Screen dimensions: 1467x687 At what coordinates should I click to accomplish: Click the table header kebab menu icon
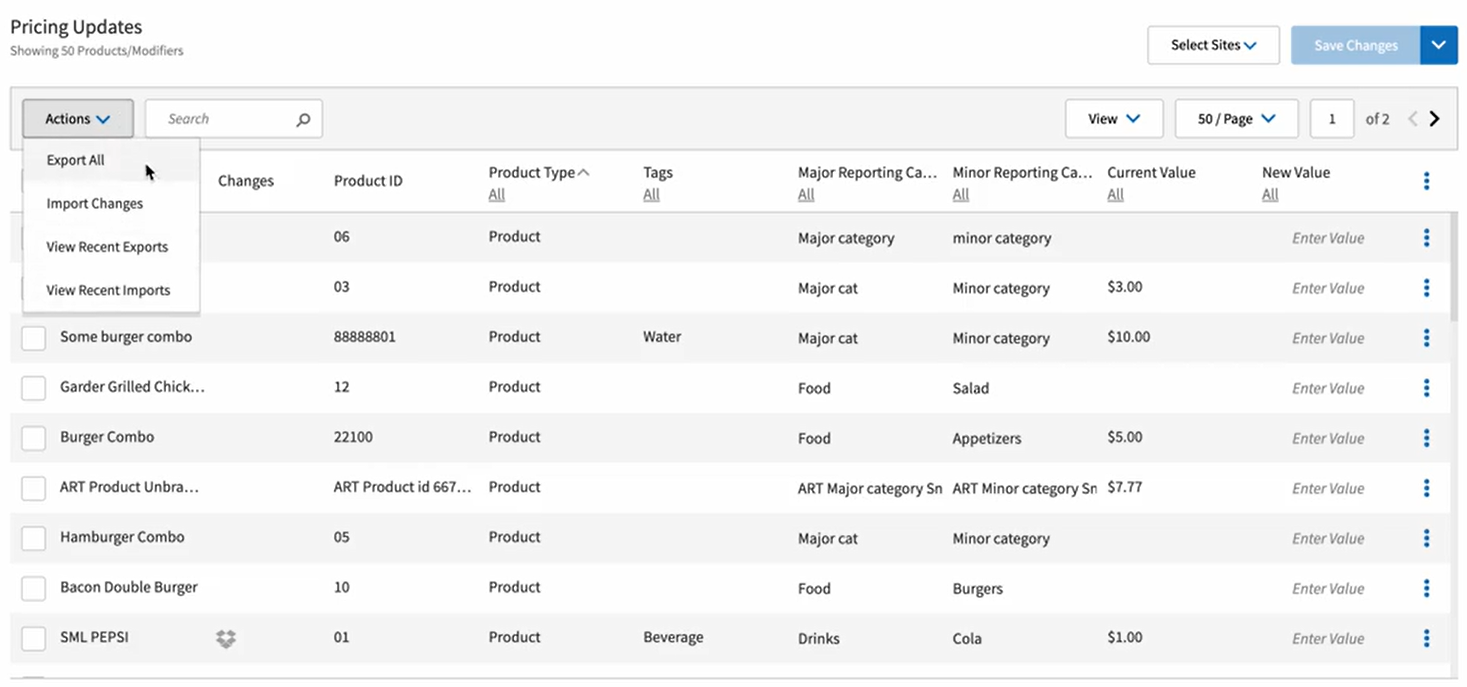(x=1427, y=181)
